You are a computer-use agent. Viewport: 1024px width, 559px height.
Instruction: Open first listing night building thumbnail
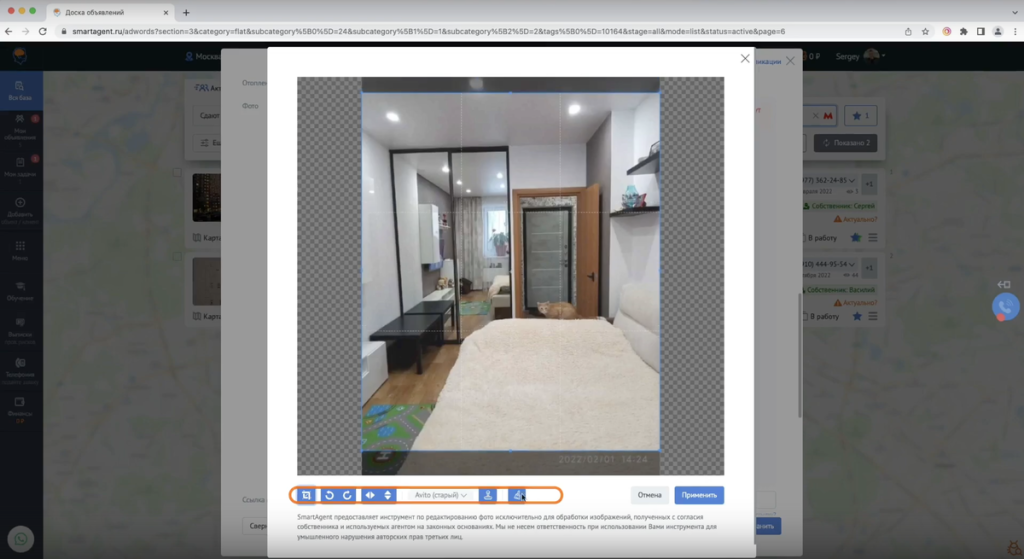pyautogui.click(x=206, y=197)
